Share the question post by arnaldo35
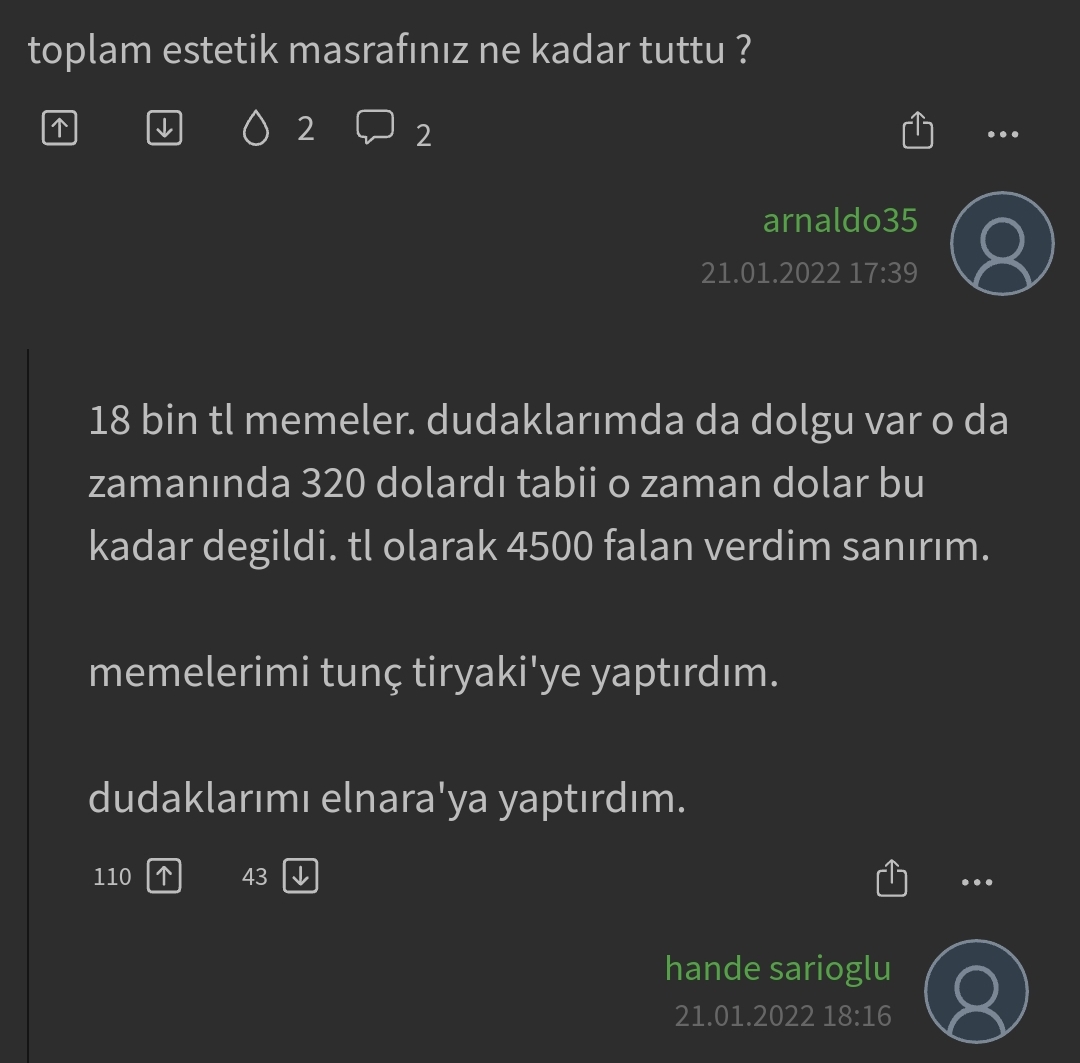The width and height of the screenshot is (1080, 1063). [x=917, y=131]
